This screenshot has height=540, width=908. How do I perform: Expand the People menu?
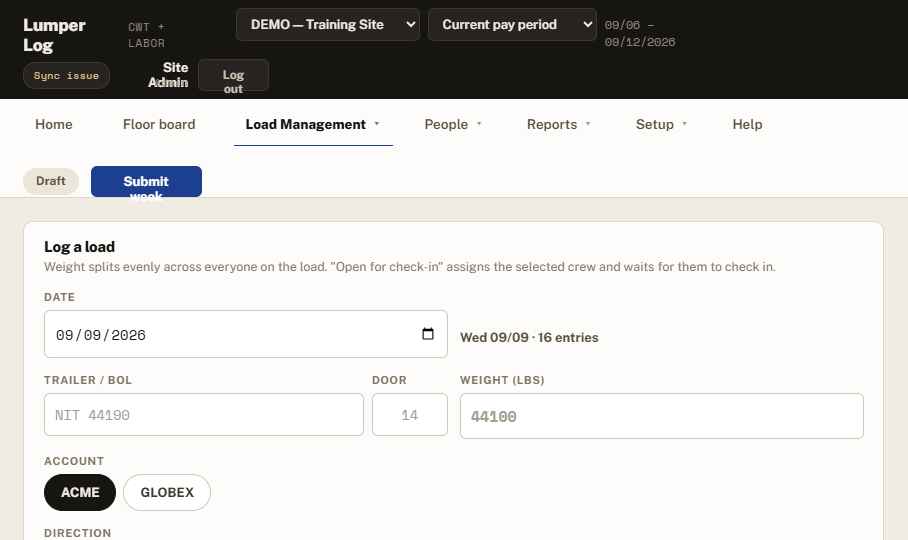tap(453, 124)
